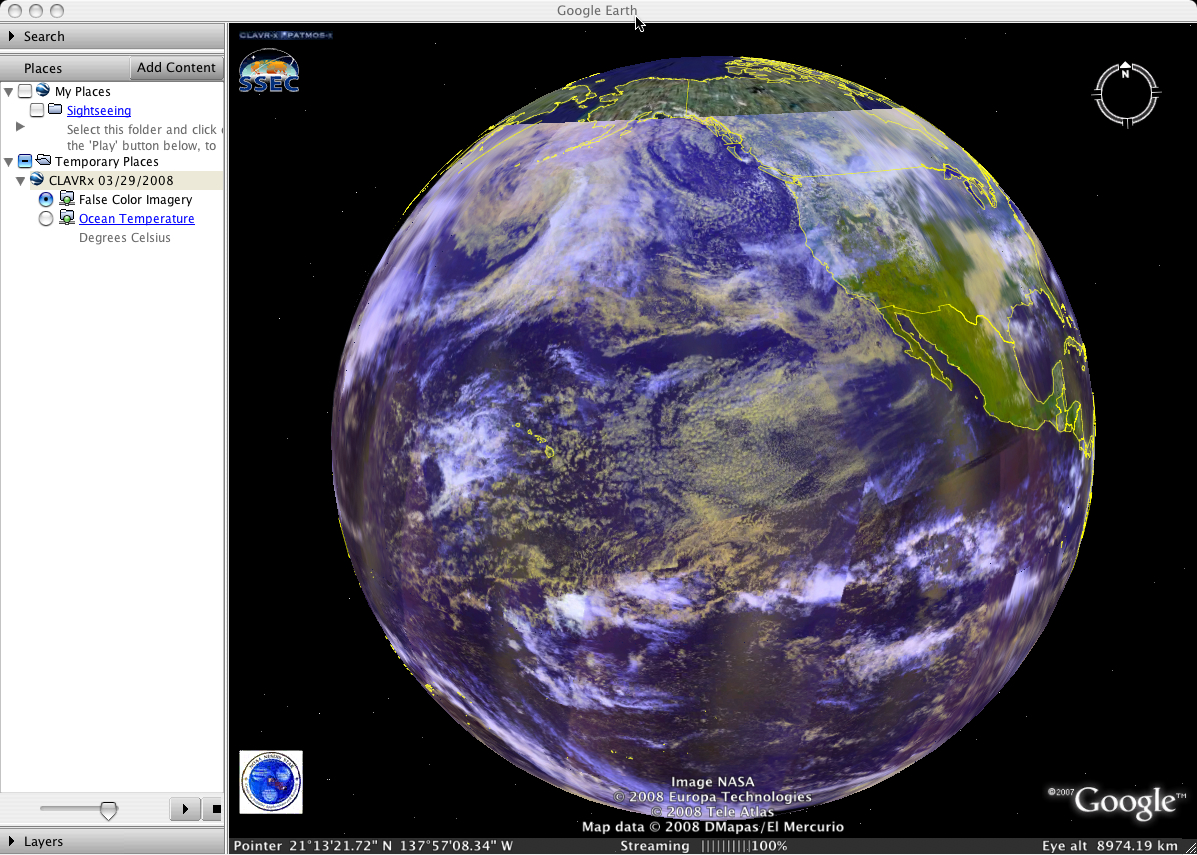1197x855 pixels.
Task: Select the False Color Imagery label
Action: click(135, 199)
